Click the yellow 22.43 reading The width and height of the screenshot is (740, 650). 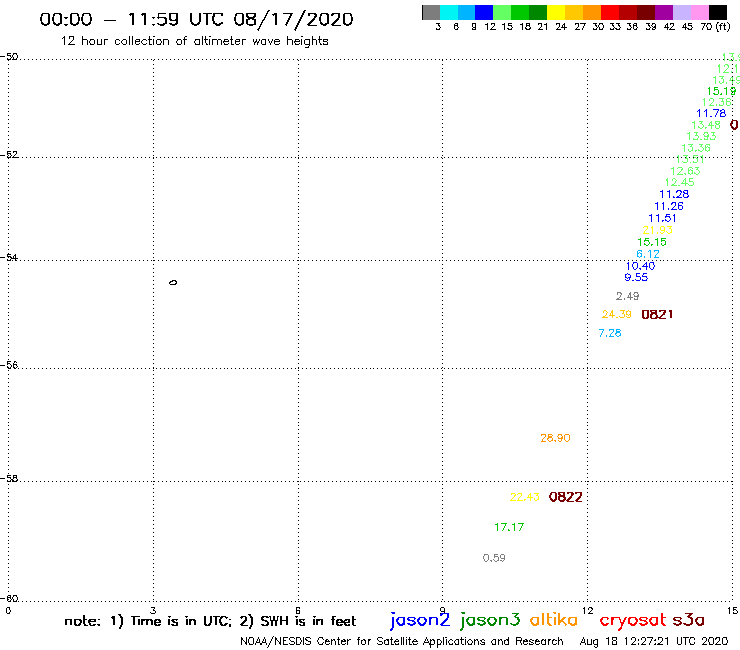(524, 497)
